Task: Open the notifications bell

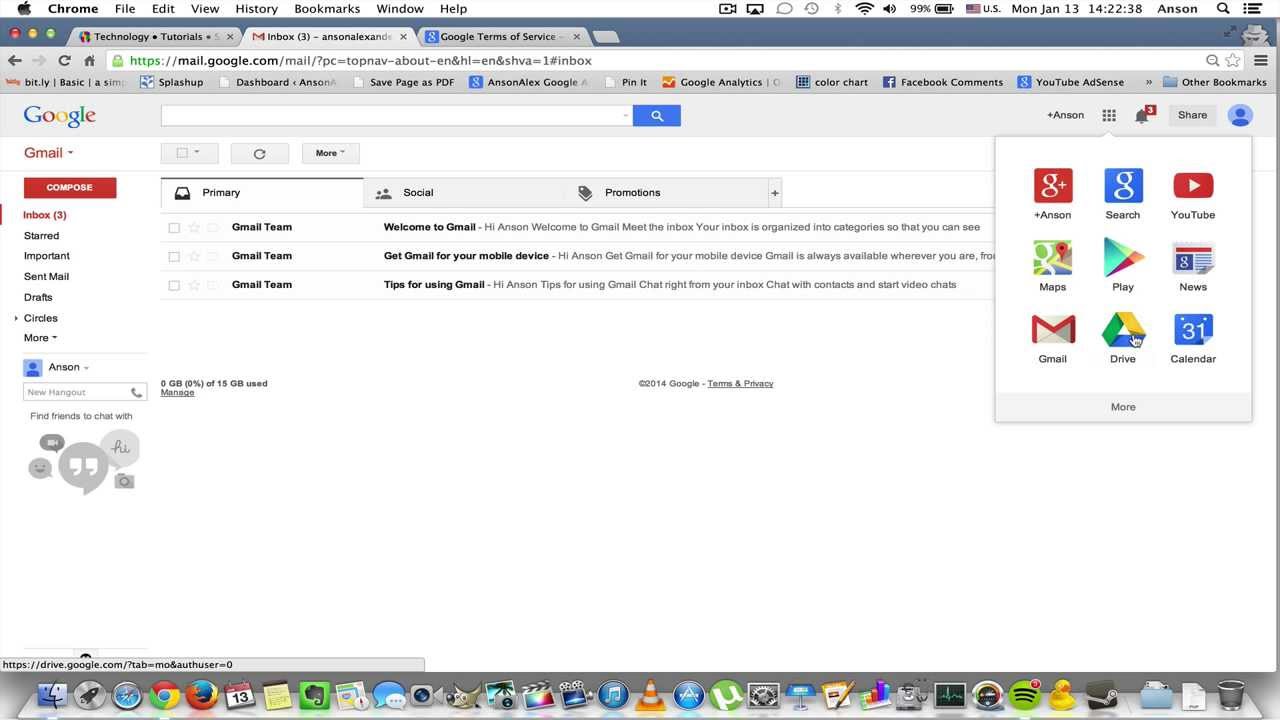Action: [x=1142, y=116]
